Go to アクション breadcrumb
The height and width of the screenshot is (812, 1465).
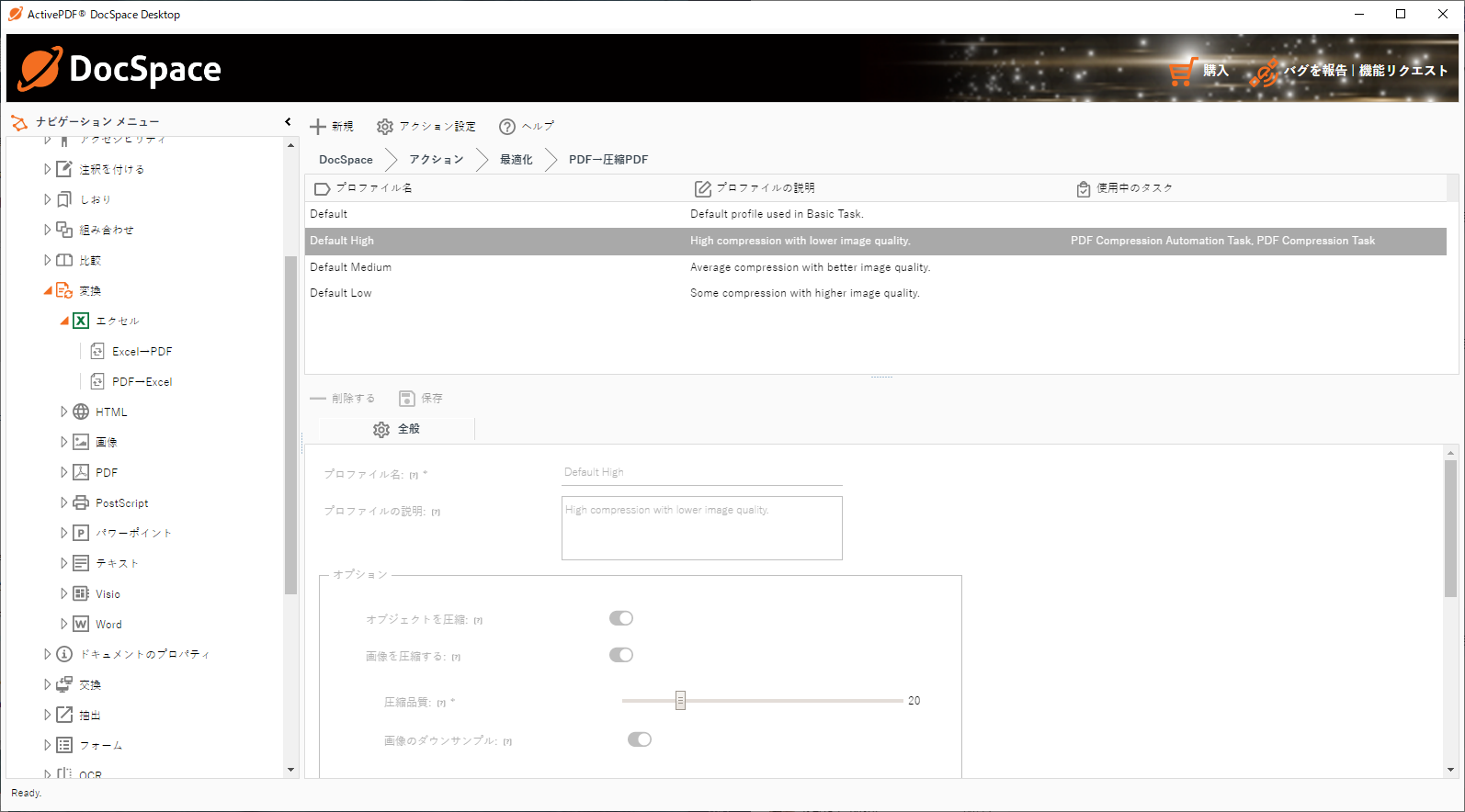437,160
